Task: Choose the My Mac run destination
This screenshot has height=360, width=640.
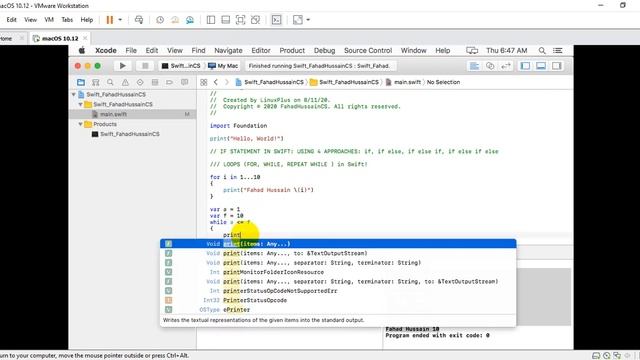Action: pyautogui.click(x=223, y=66)
